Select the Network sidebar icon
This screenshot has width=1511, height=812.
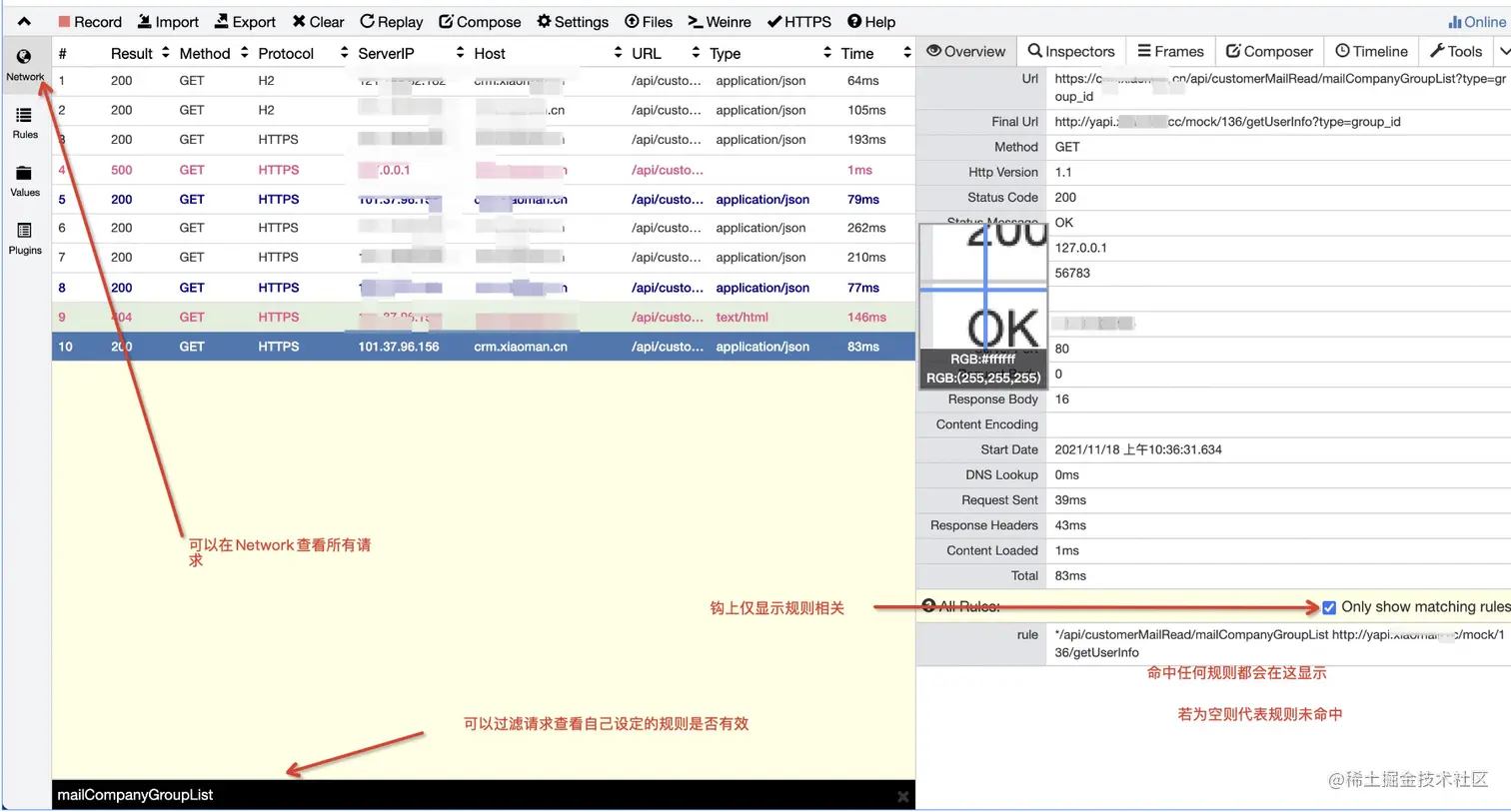(25, 65)
